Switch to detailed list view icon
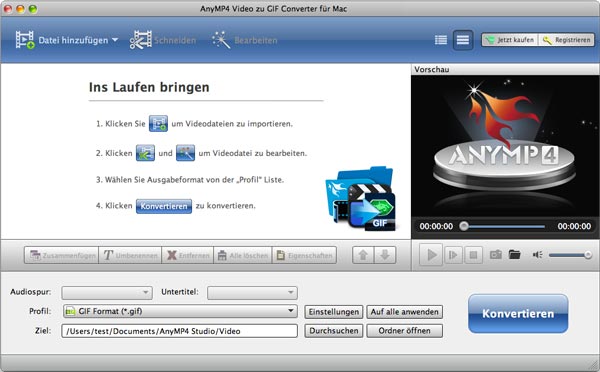 (441, 40)
